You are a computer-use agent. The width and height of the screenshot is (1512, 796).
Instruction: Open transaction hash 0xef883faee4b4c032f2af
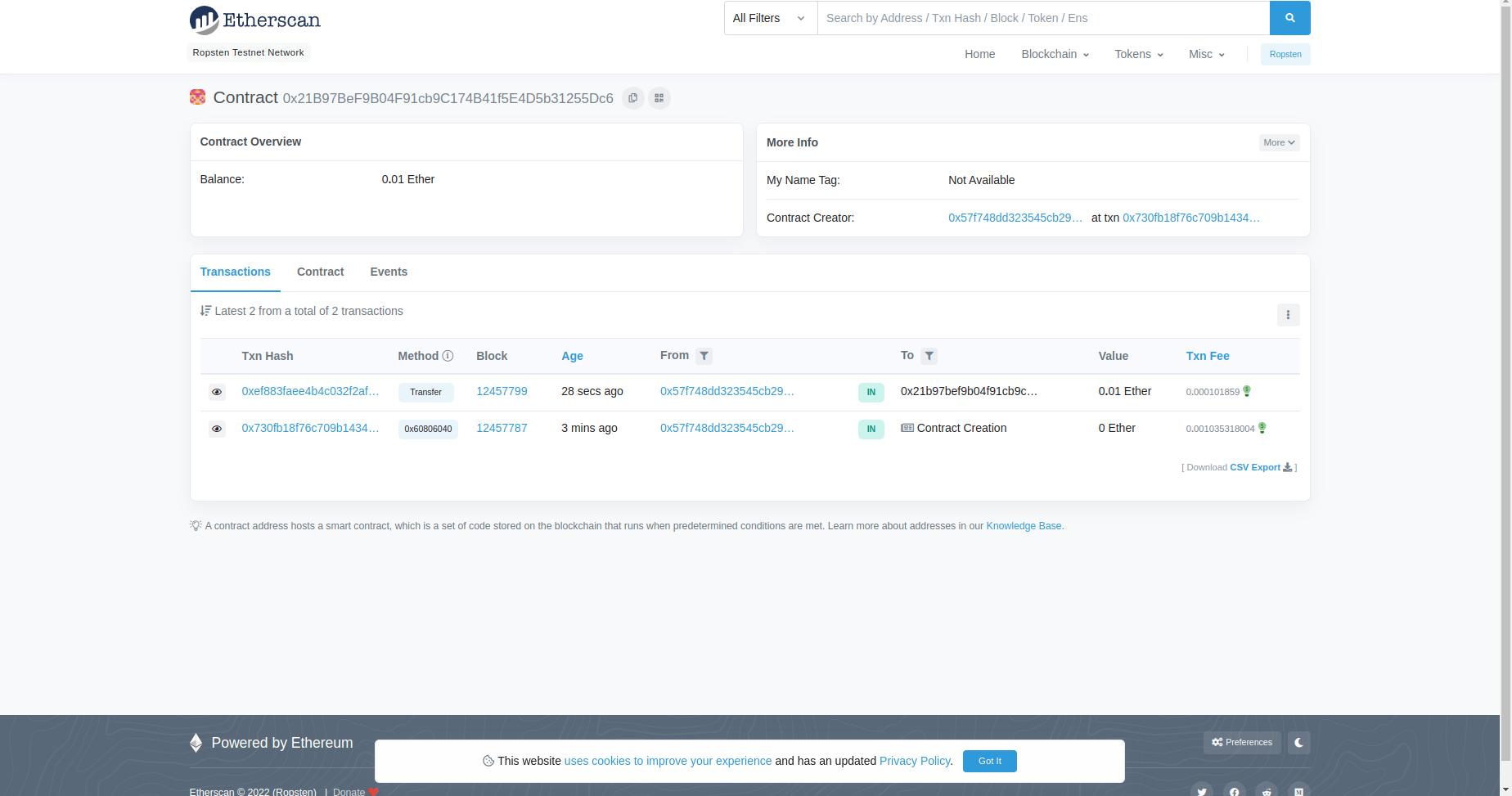310,391
